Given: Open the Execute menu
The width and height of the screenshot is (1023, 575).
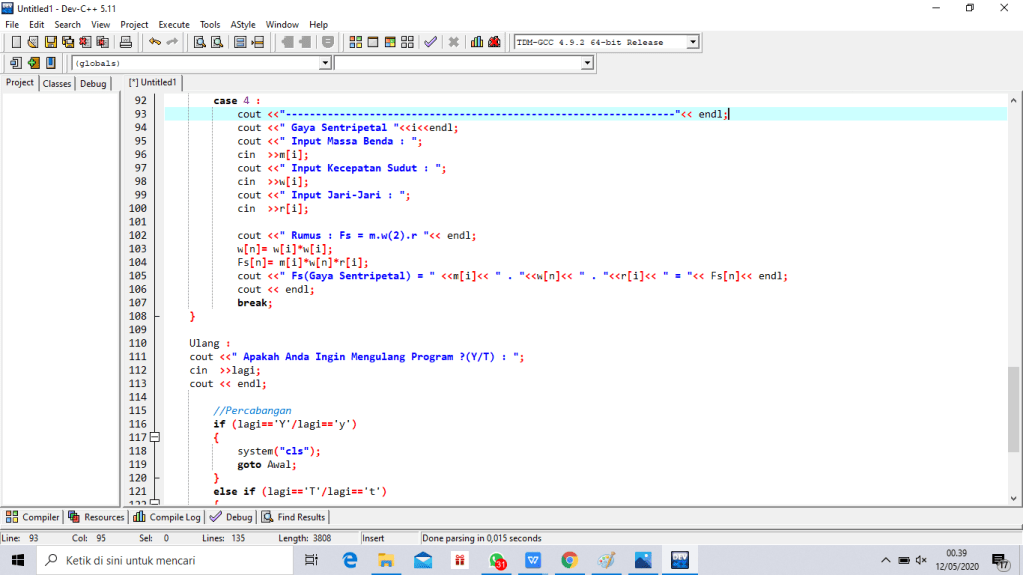Looking at the screenshot, I should pos(174,24).
